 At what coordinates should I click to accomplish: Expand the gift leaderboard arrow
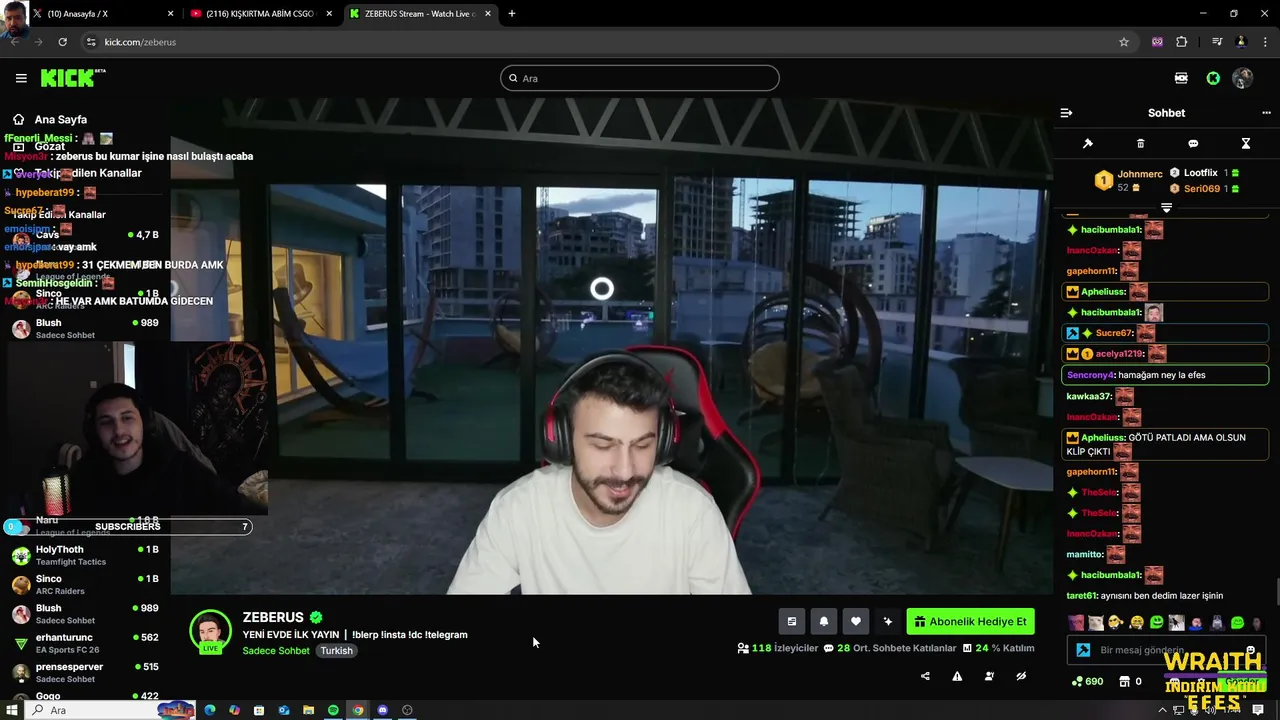pos(1166,207)
